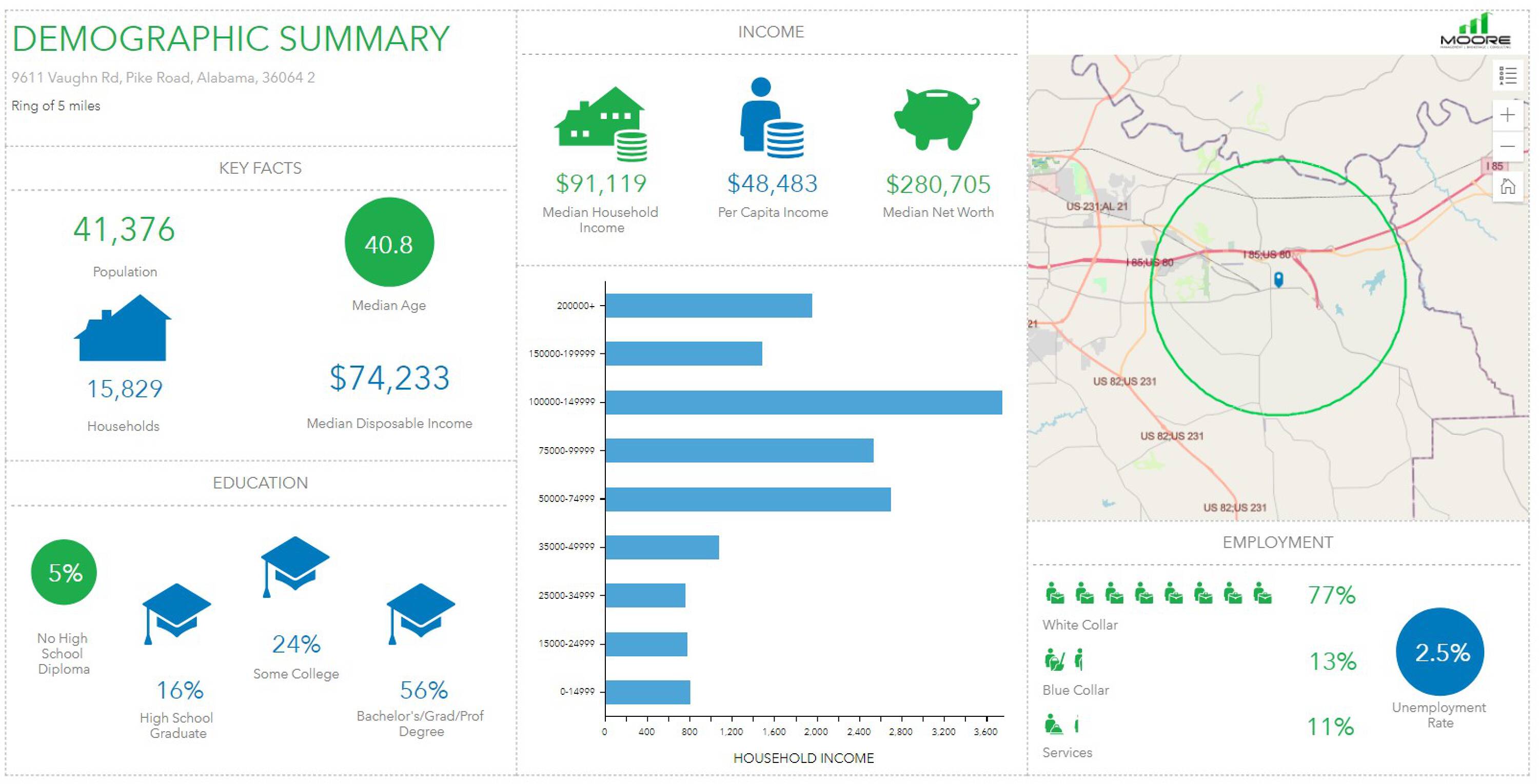1539x784 pixels.
Task: Click the map legend list icon
Action: pyautogui.click(x=1507, y=76)
